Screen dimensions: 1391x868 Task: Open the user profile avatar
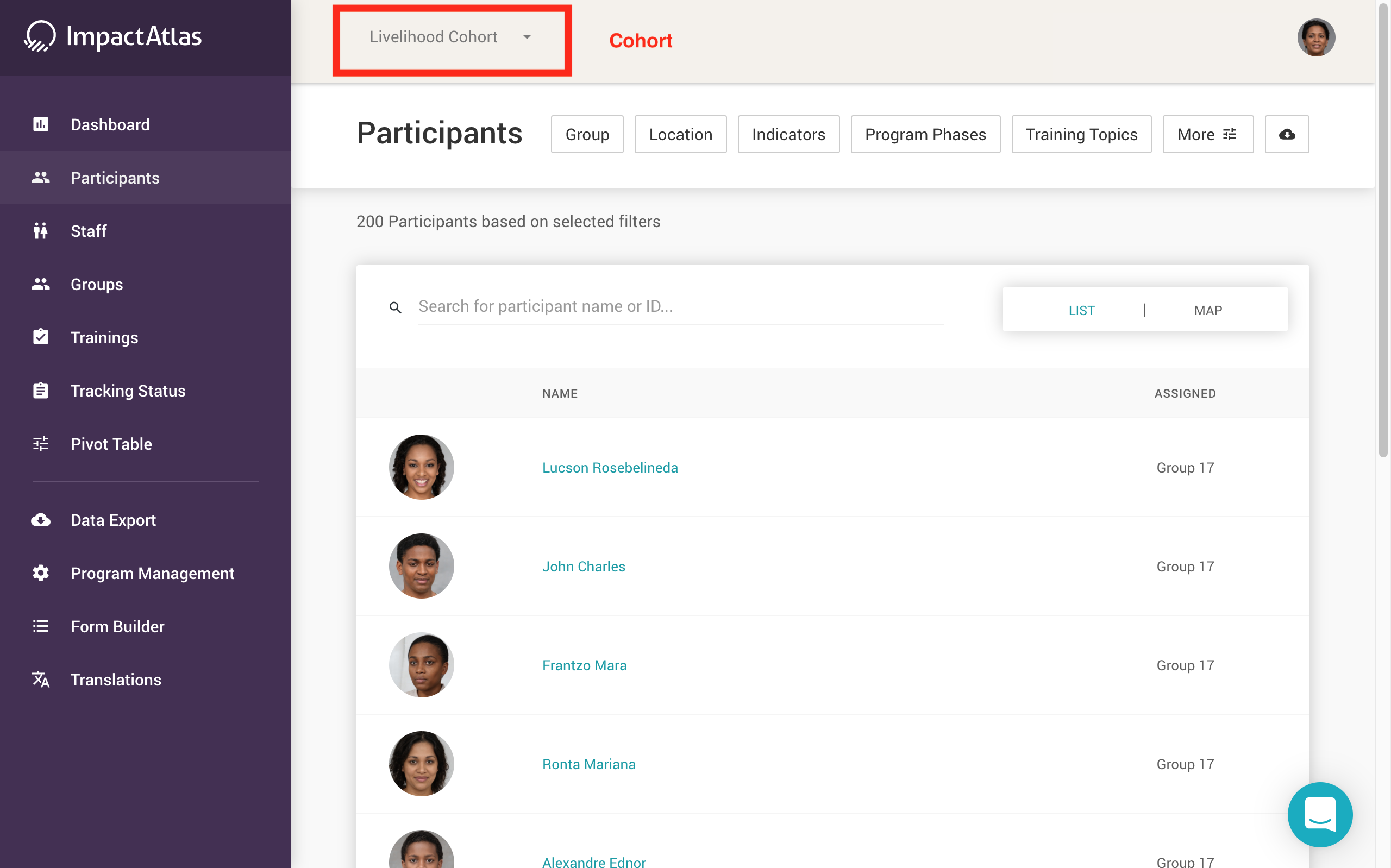(x=1316, y=38)
